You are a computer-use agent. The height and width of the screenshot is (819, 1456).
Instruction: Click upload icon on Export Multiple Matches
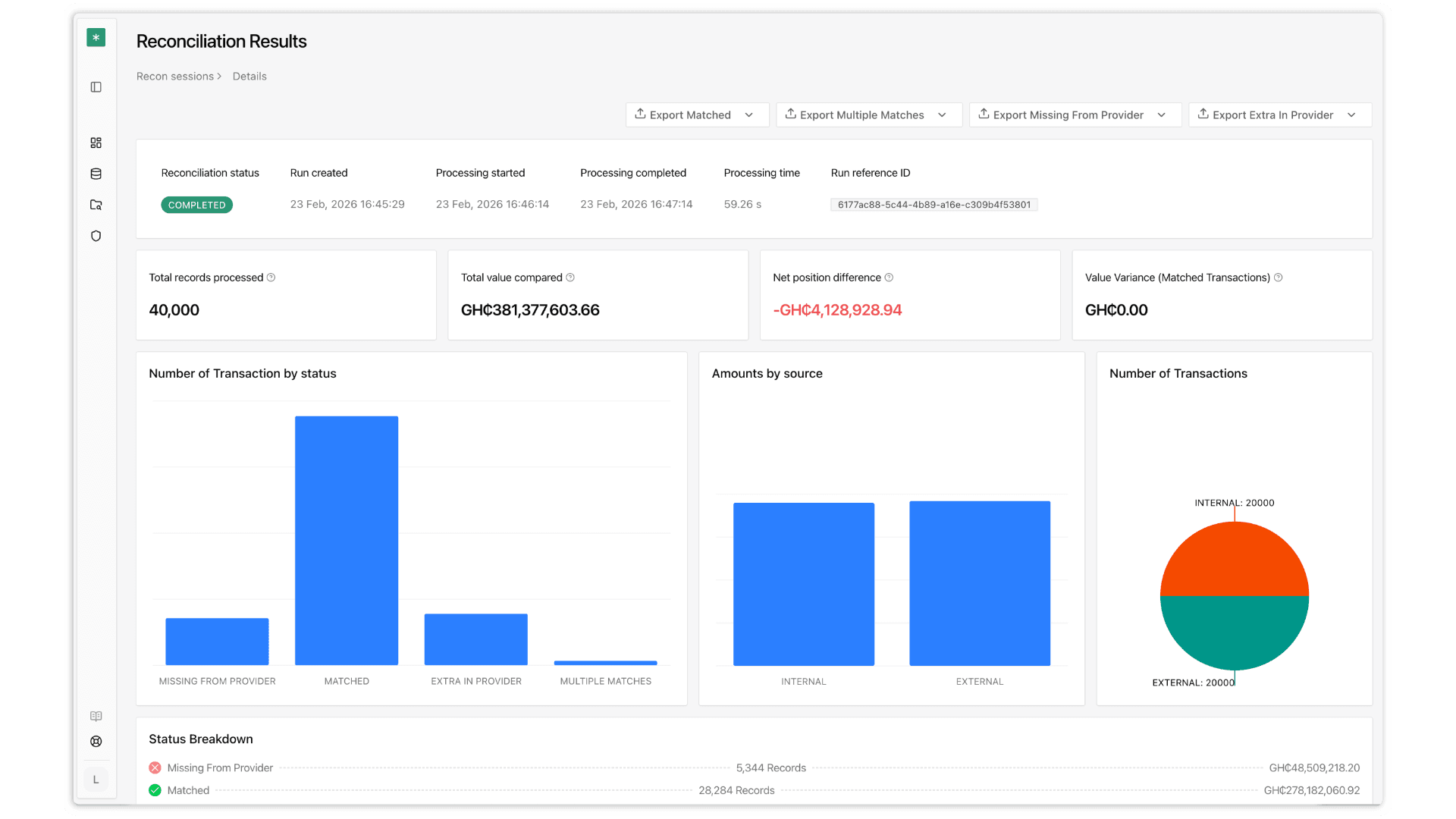[790, 114]
